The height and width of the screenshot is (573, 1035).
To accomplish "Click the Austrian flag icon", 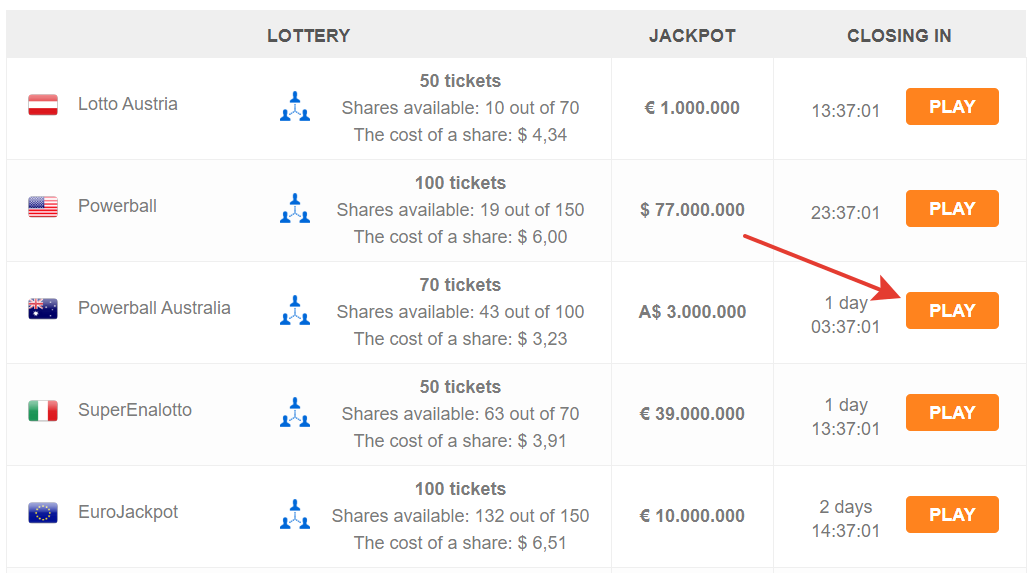I will pos(43,104).
